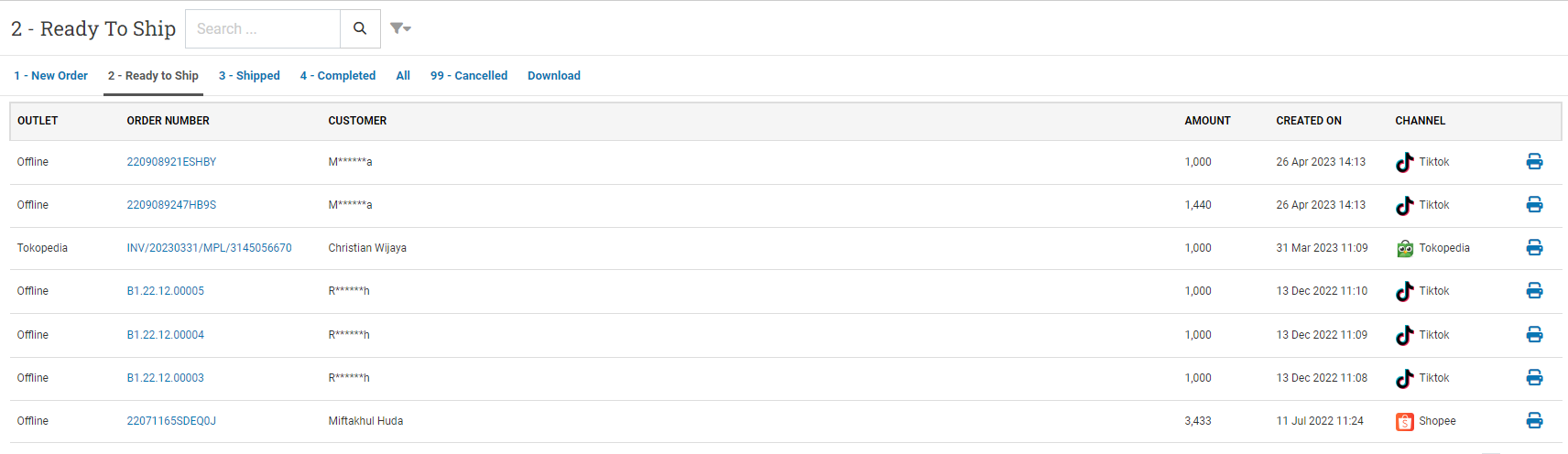The image size is (1568, 454).
Task: Print order B1.22.12.00004
Action: [x=1534, y=335]
